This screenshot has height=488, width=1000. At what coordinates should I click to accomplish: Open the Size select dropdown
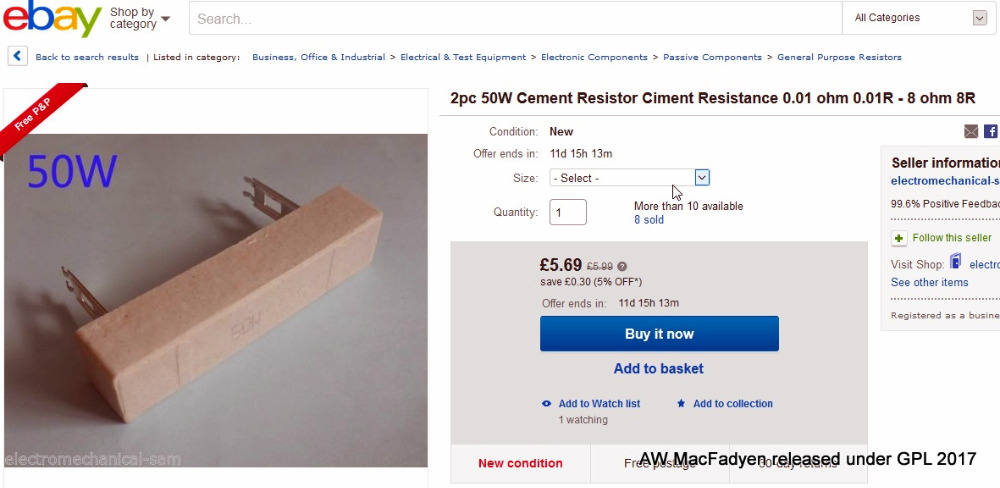tap(630, 178)
